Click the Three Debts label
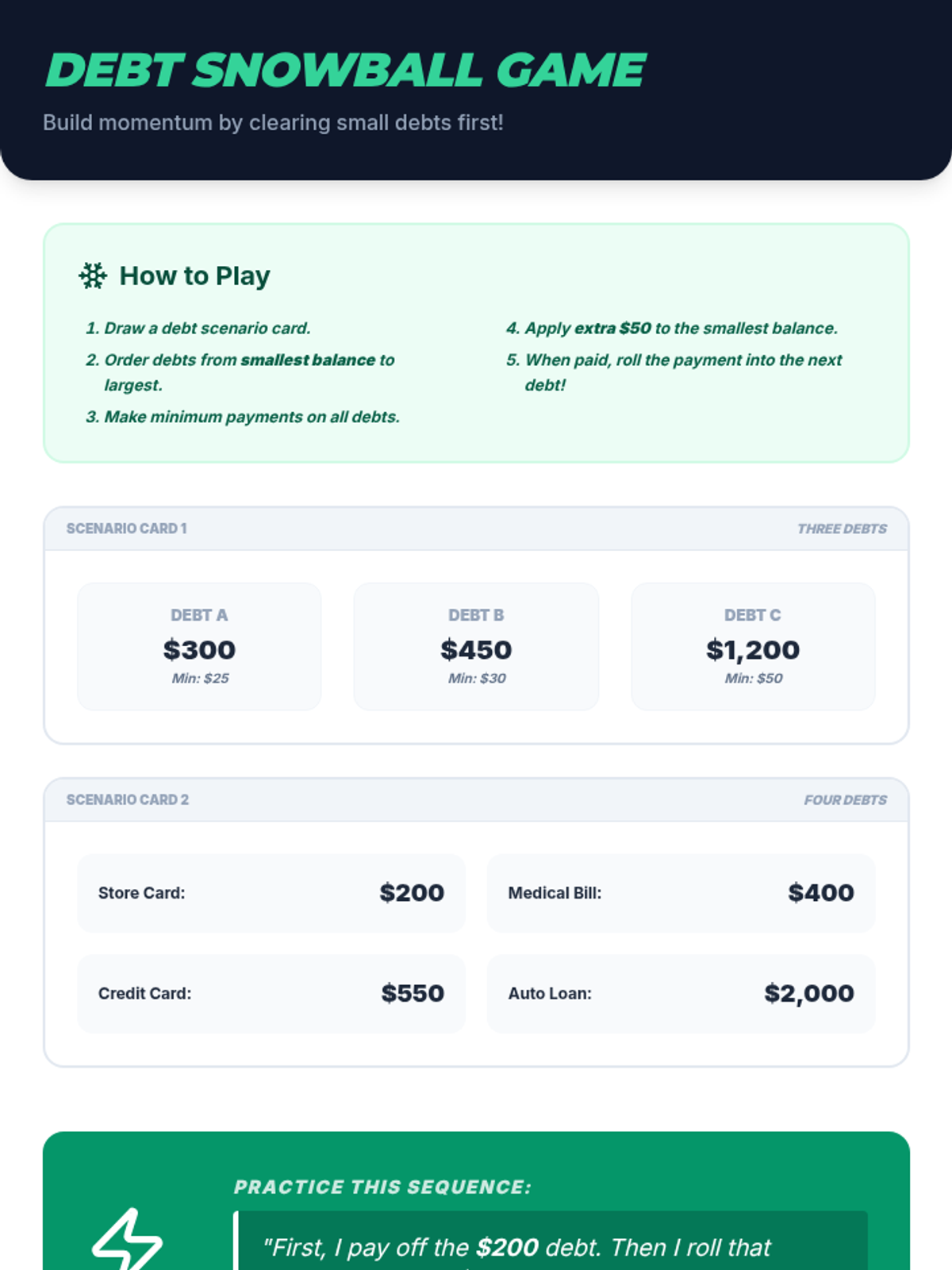Screen dimensions: 952x1270 [x=842, y=529]
